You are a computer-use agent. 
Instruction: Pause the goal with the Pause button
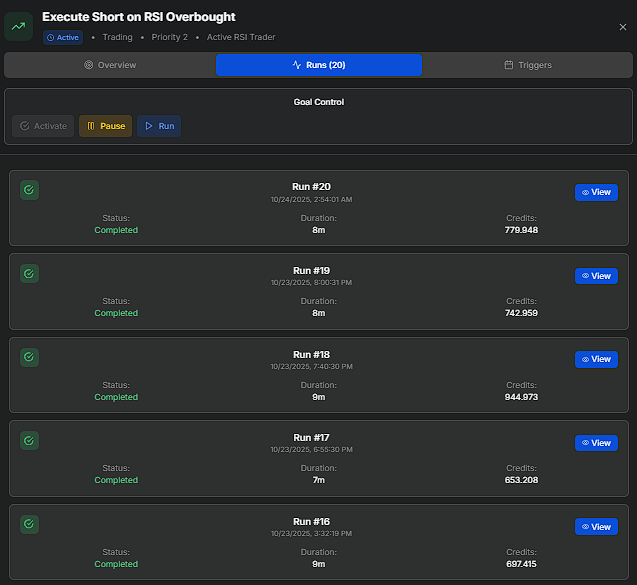(x=105, y=126)
